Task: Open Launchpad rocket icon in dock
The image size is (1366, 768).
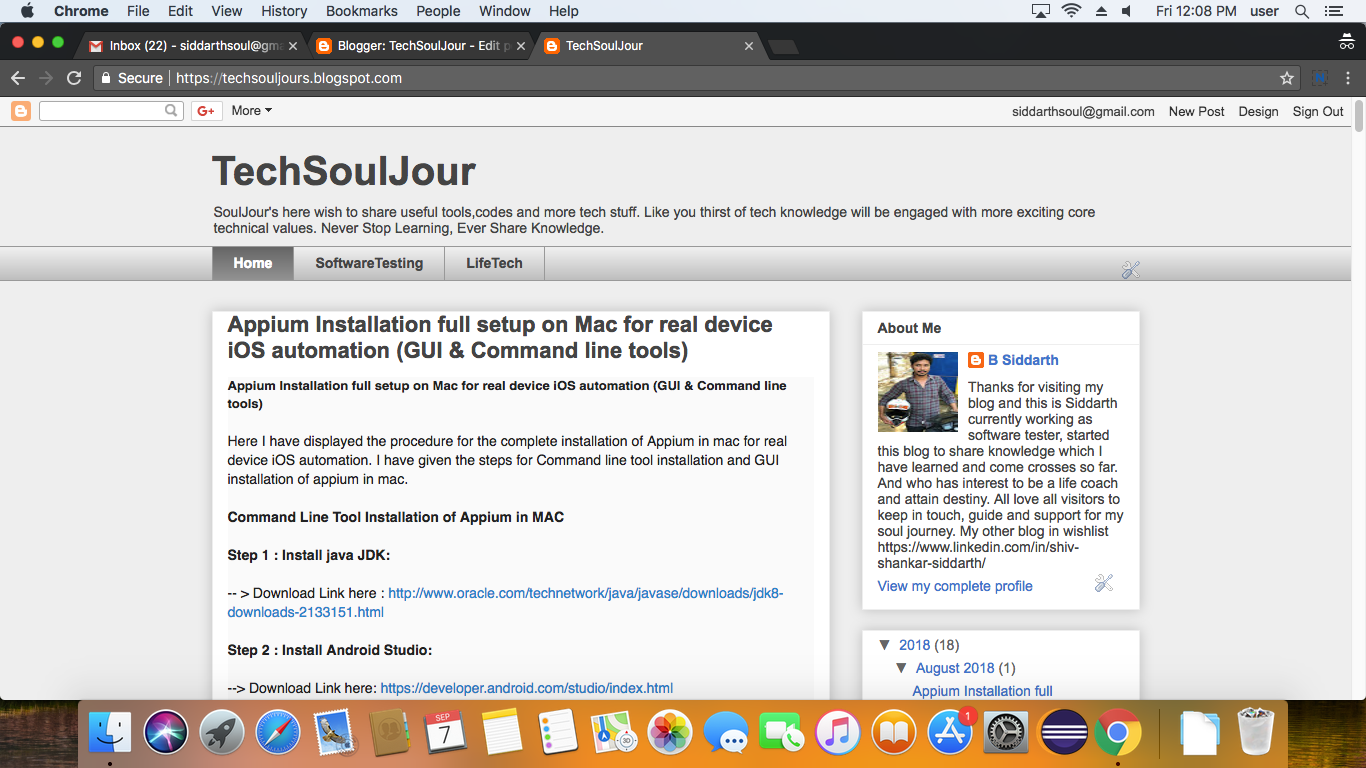Action: 222,735
